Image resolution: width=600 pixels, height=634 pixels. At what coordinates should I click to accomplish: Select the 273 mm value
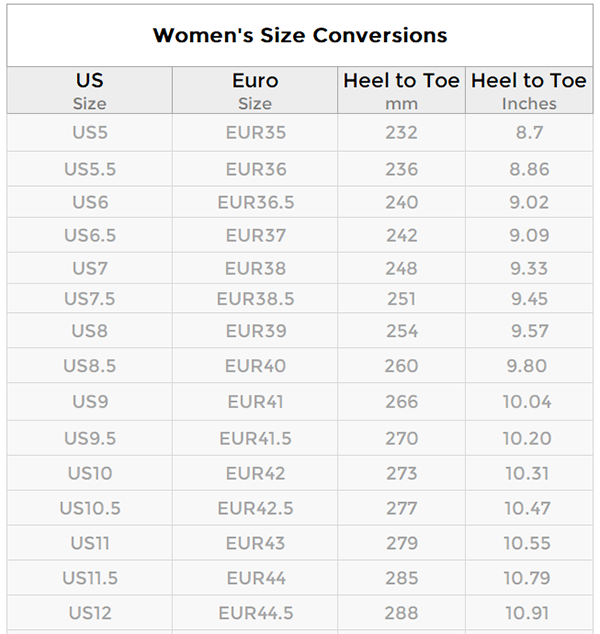pyautogui.click(x=401, y=473)
